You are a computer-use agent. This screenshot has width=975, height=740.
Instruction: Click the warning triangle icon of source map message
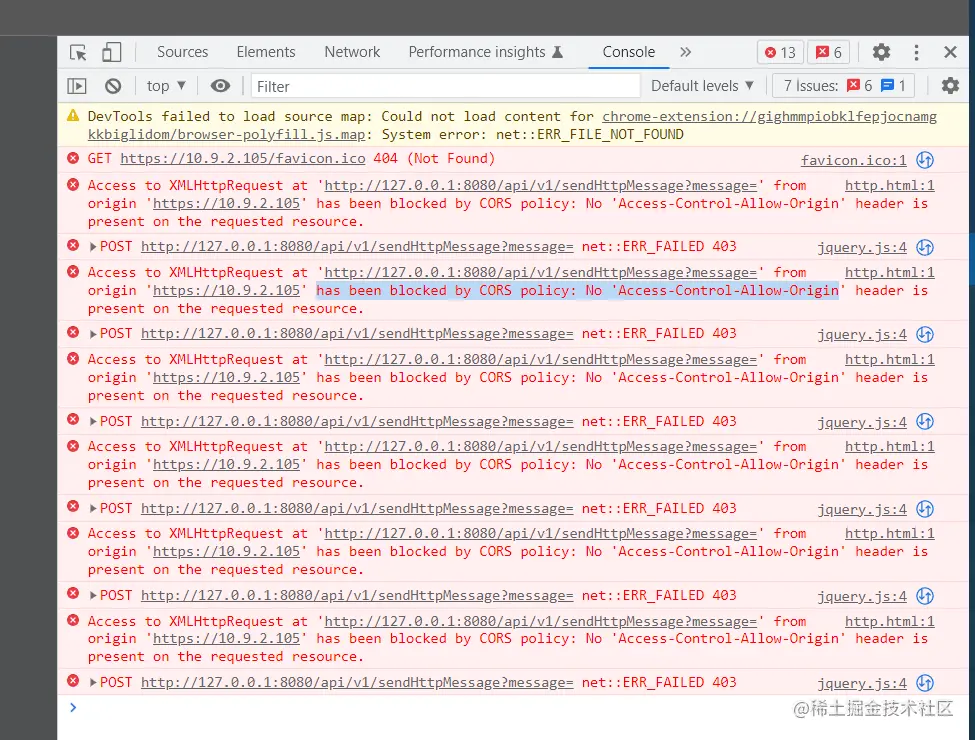tap(73, 116)
